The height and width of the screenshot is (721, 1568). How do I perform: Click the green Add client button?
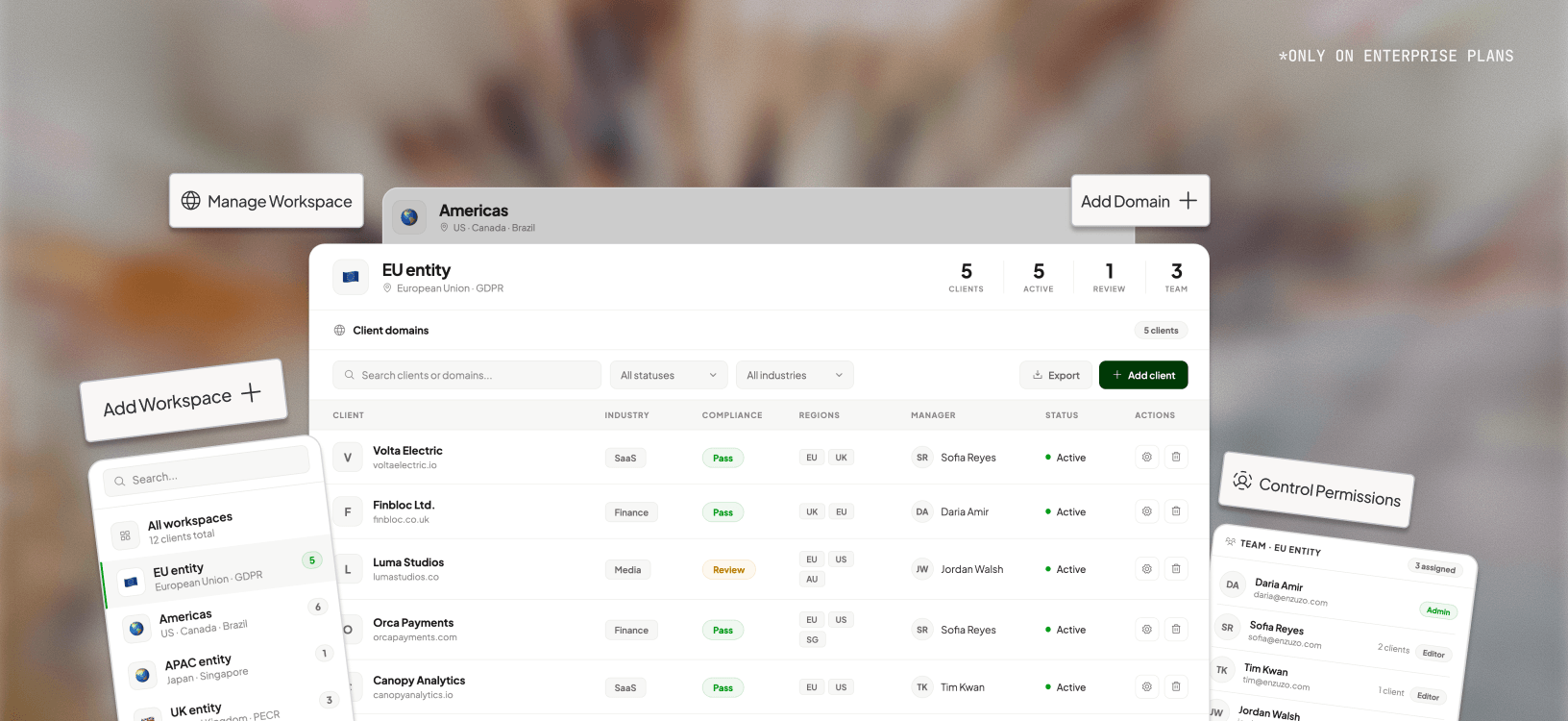pos(1143,375)
